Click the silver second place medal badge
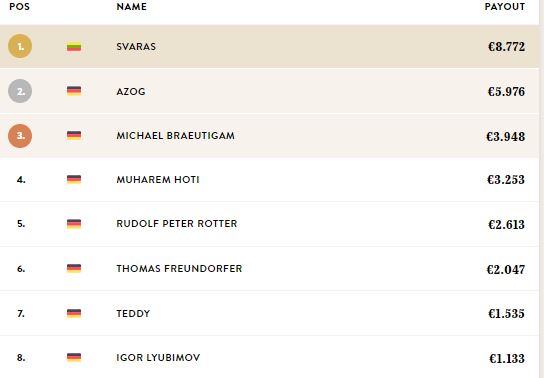 pyautogui.click(x=20, y=91)
